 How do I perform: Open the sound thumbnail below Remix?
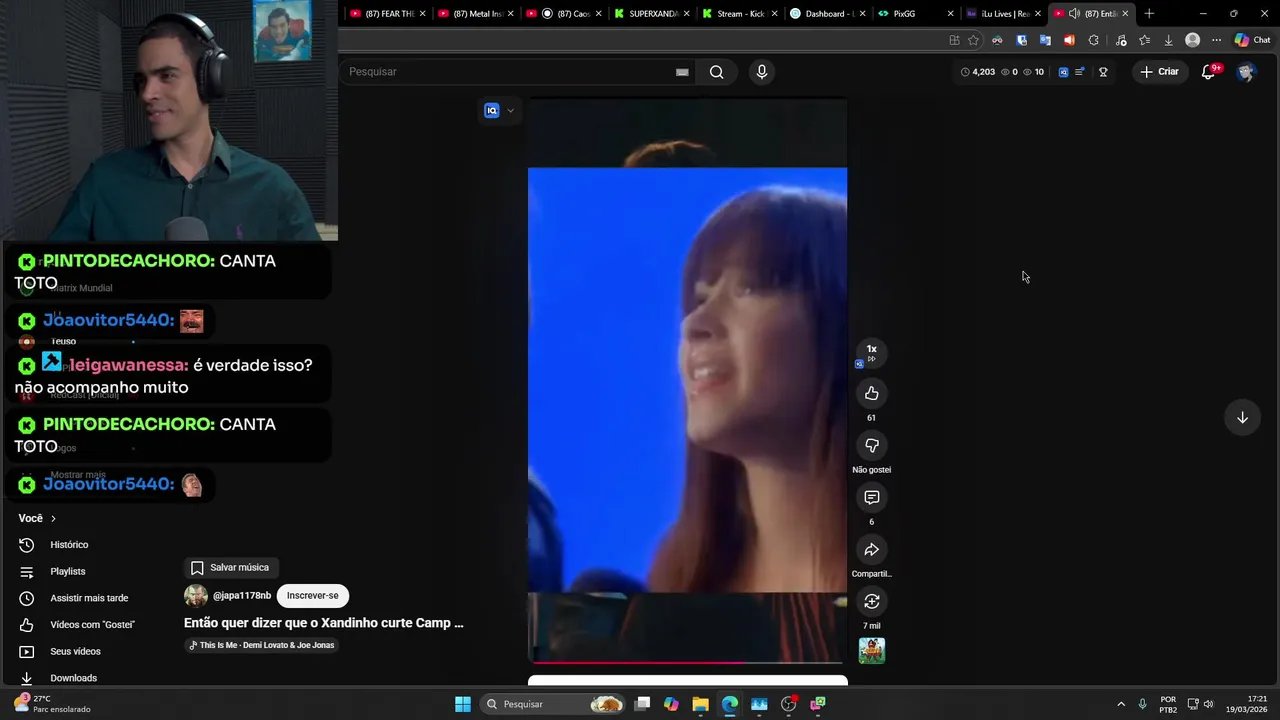[871, 651]
